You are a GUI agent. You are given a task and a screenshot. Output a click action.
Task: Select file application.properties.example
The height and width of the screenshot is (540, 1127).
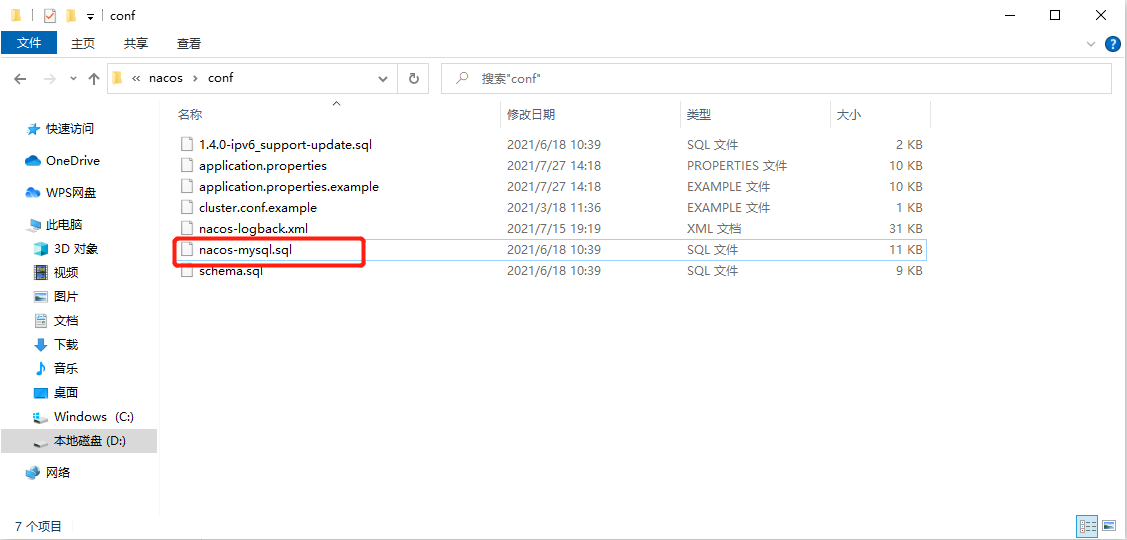point(289,187)
